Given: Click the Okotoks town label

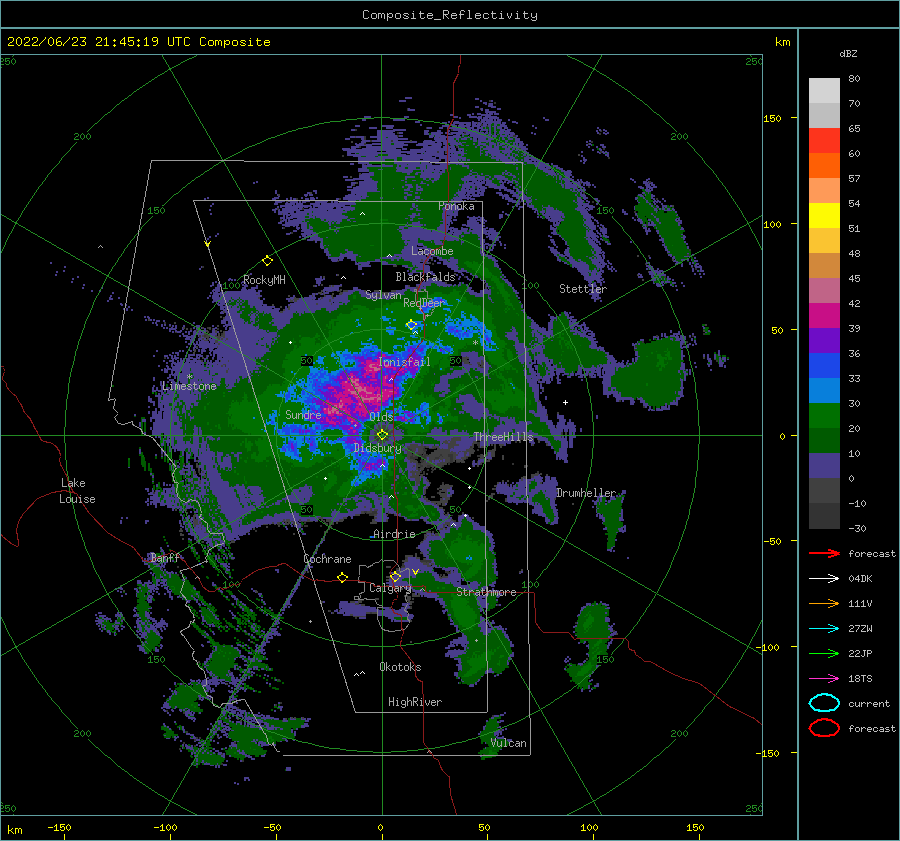Looking at the screenshot, I should (400, 667).
